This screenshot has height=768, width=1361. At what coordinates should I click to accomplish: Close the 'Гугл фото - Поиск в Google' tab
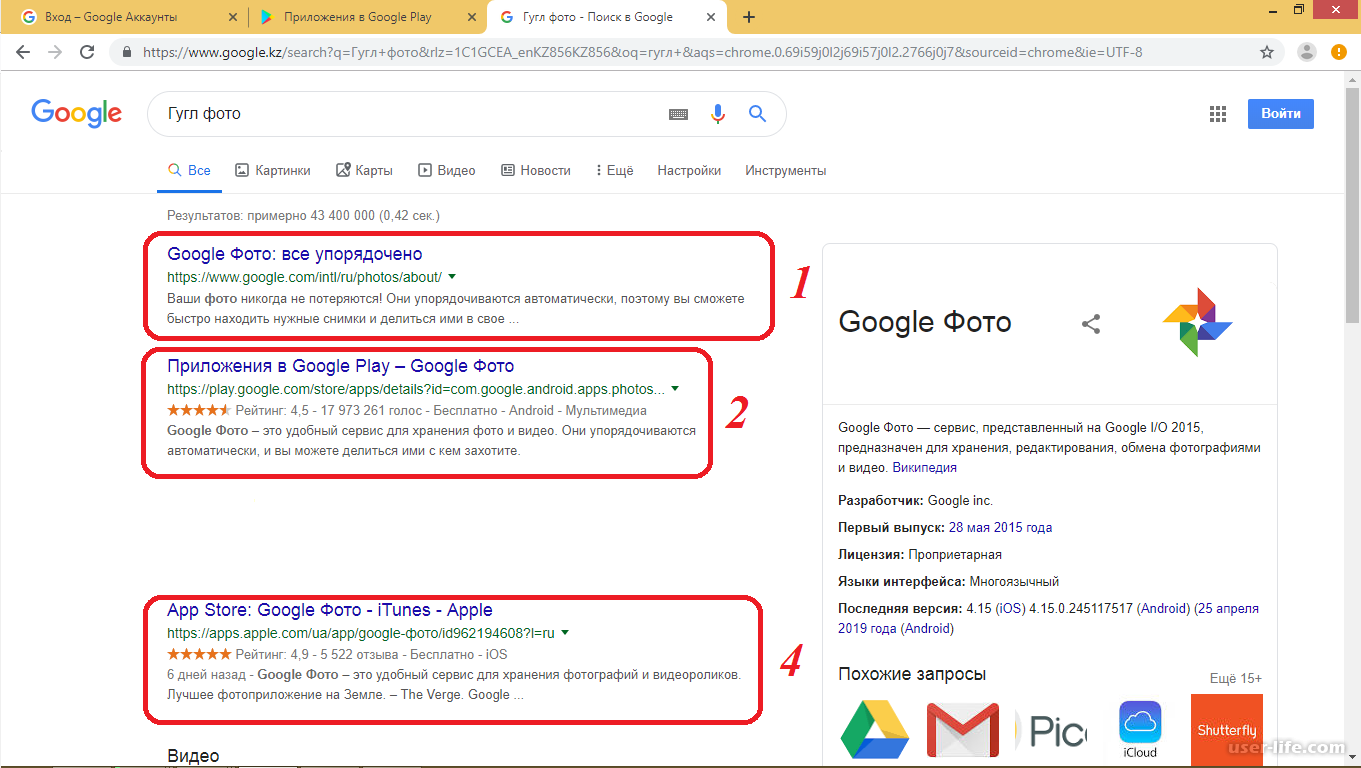(x=713, y=17)
